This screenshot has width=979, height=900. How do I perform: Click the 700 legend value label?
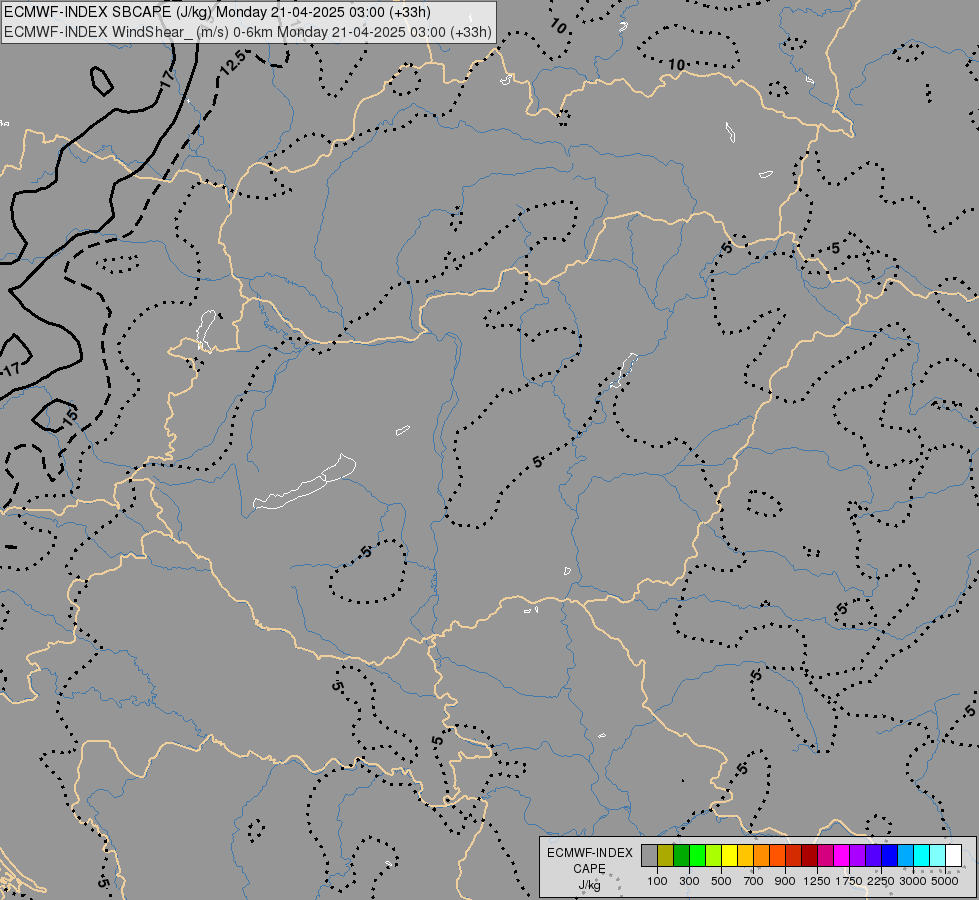pyautogui.click(x=753, y=881)
